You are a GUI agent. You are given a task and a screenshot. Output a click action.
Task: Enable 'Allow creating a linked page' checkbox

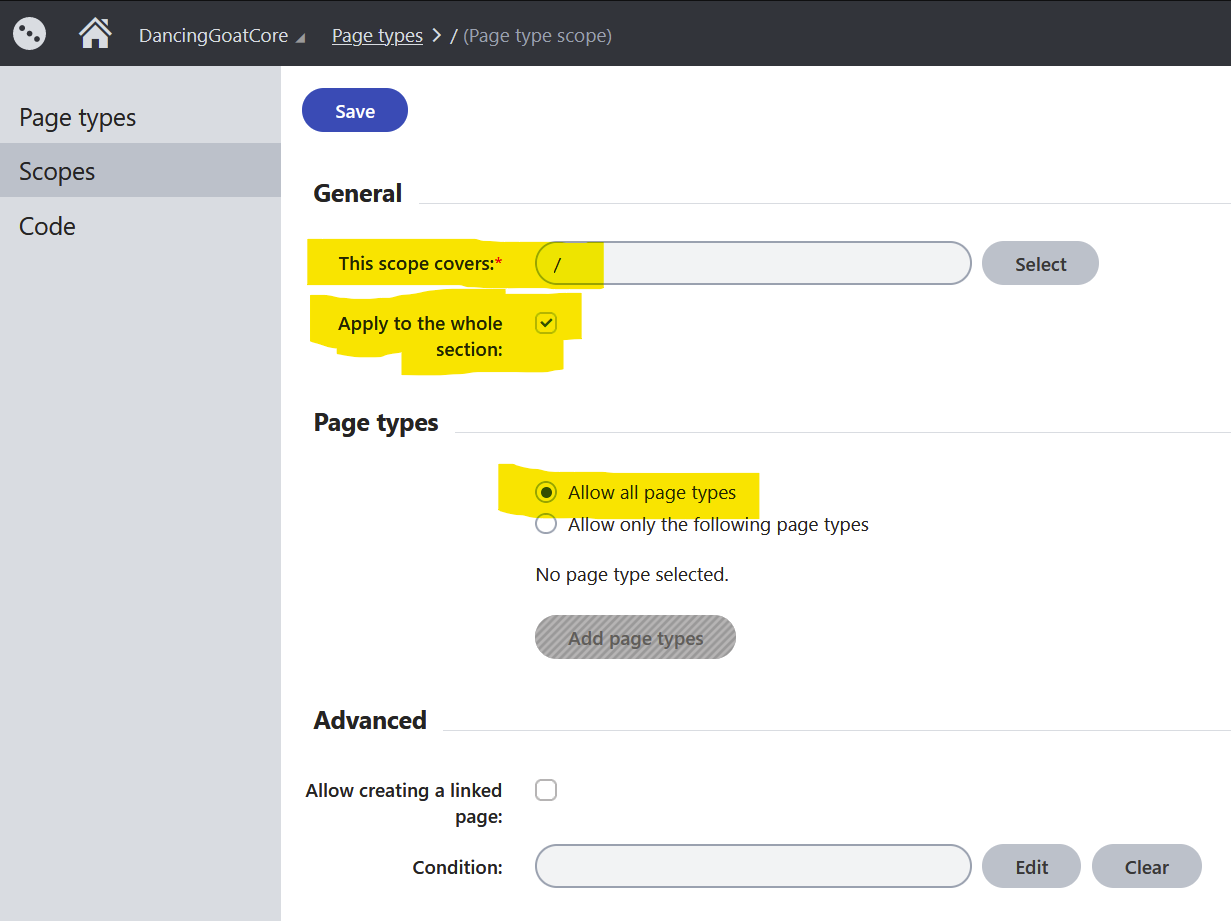(x=546, y=791)
